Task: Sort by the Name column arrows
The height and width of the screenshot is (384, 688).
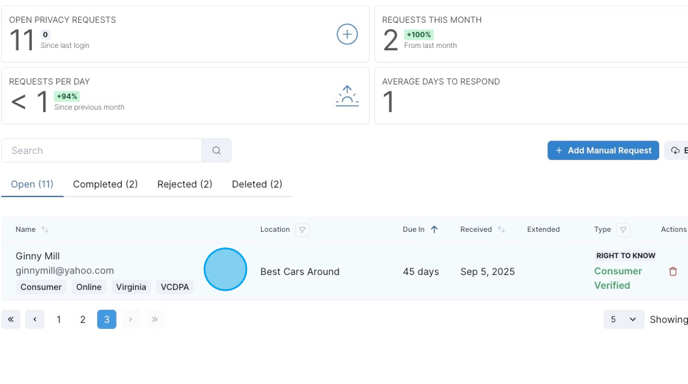Action: (45, 230)
